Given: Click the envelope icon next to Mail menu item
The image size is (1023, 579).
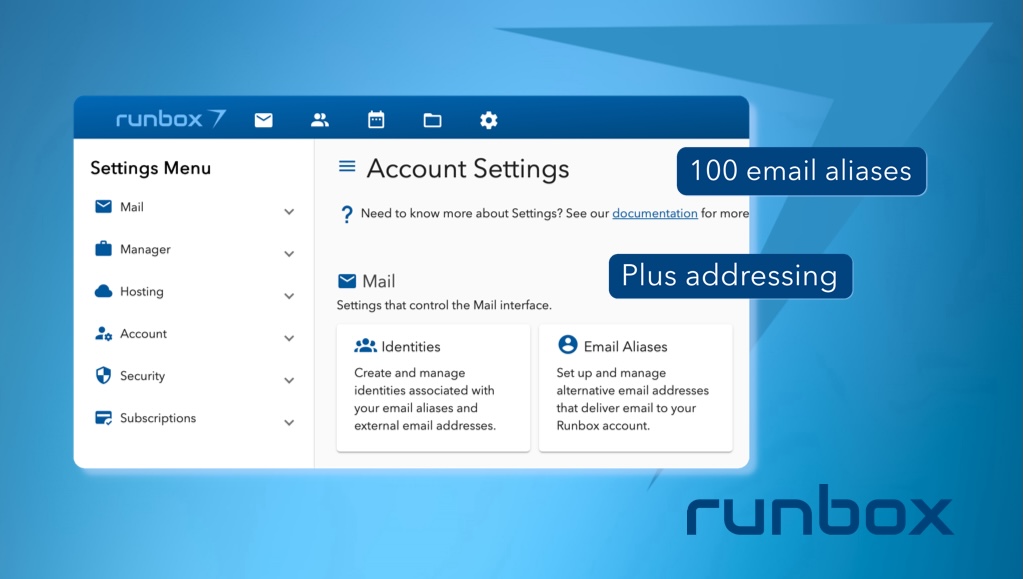Looking at the screenshot, I should coord(104,206).
